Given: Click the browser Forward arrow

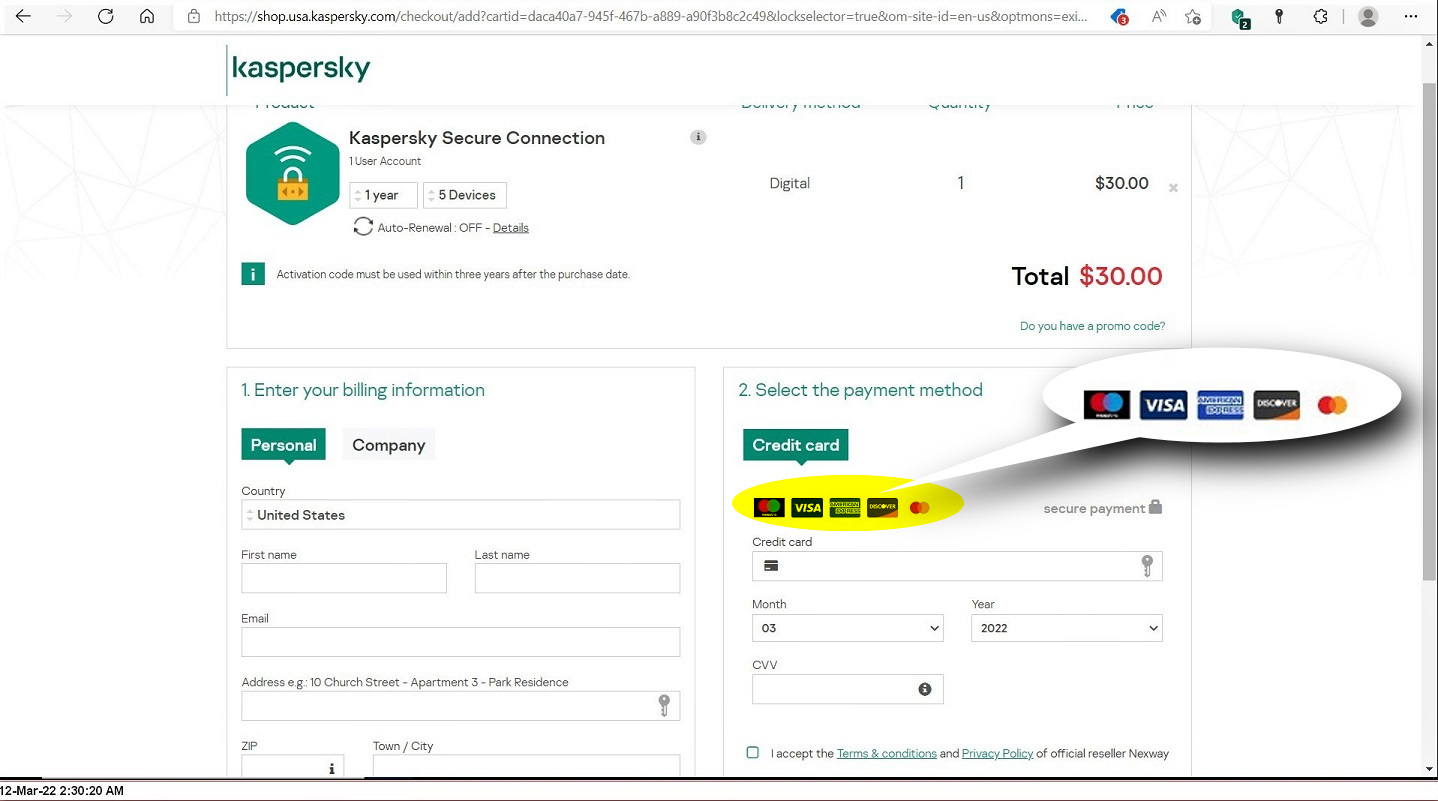Looking at the screenshot, I should click(x=64, y=16).
